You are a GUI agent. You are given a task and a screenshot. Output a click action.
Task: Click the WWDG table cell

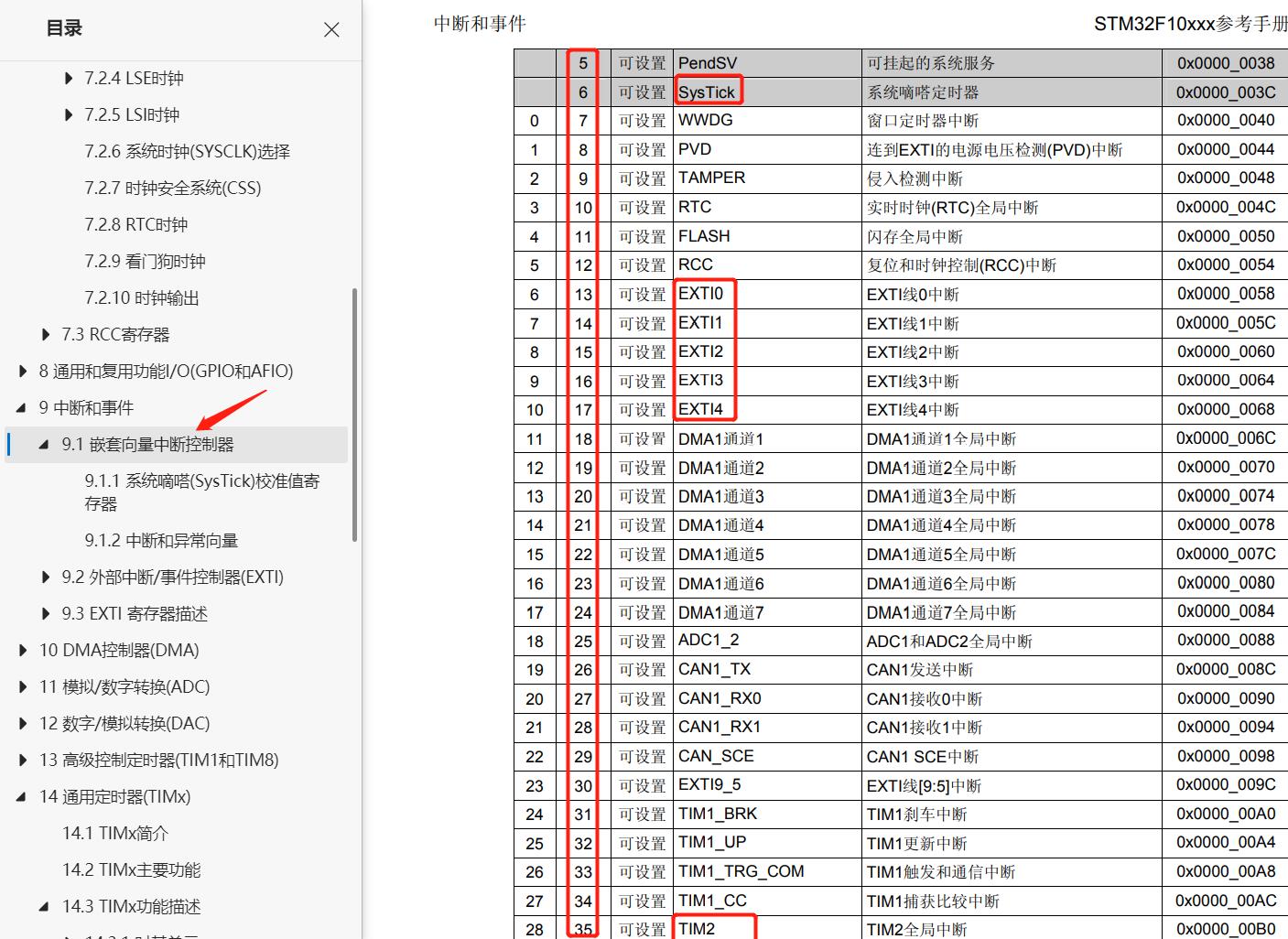[767, 121]
